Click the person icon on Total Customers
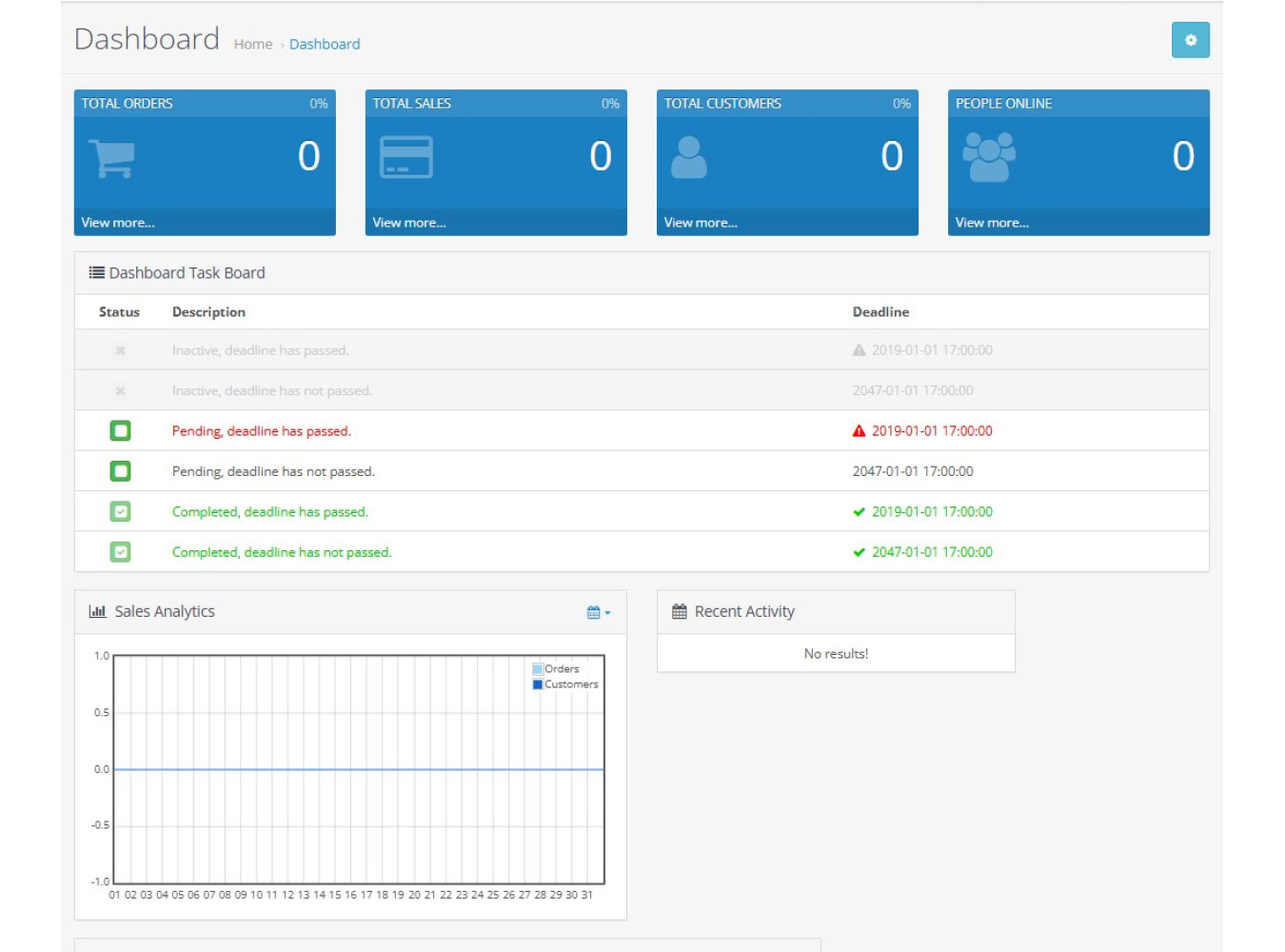 click(x=691, y=158)
